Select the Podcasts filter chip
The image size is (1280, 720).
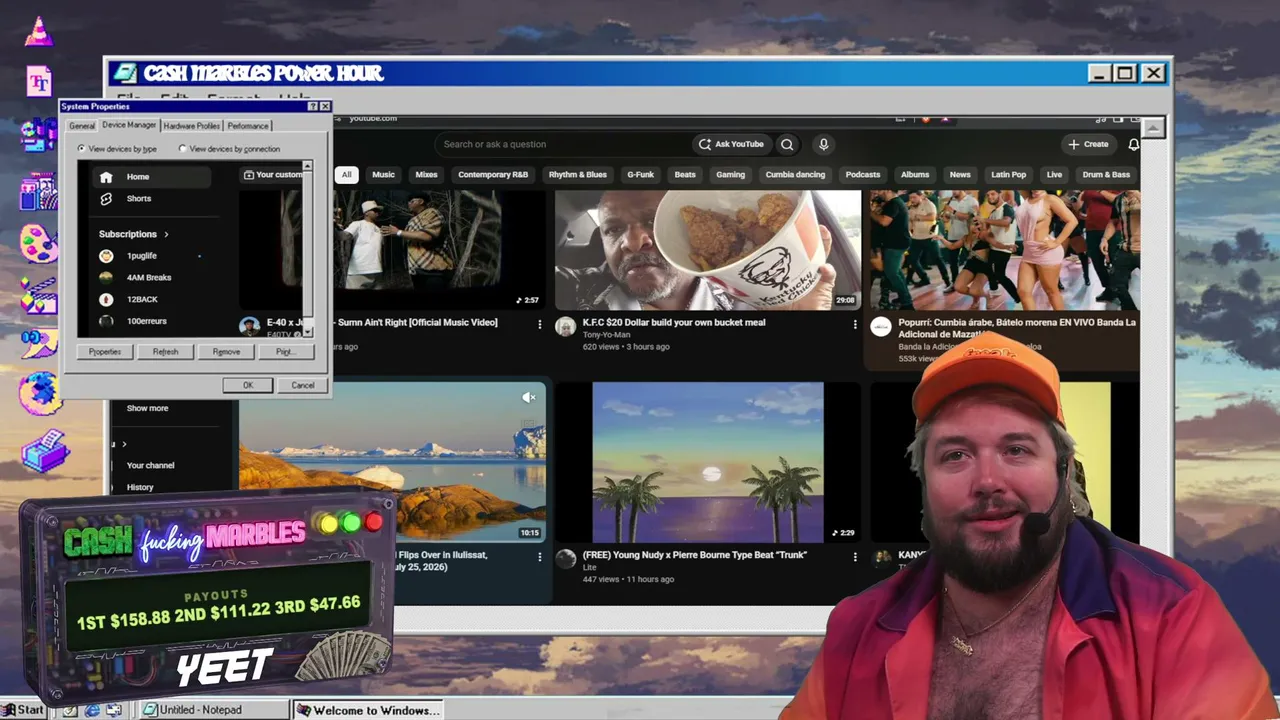(x=863, y=175)
